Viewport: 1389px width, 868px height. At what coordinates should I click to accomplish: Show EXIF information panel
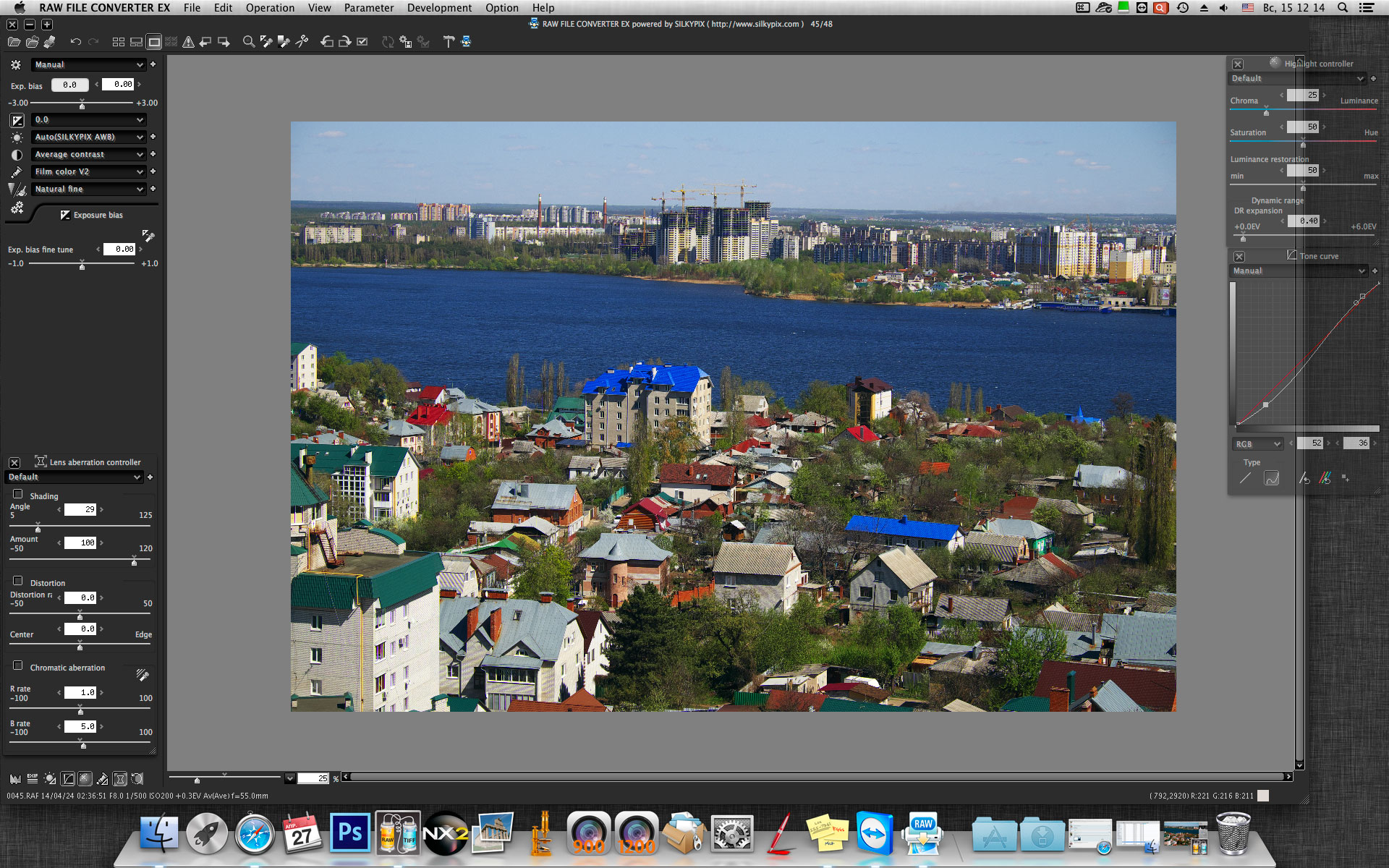(33, 779)
